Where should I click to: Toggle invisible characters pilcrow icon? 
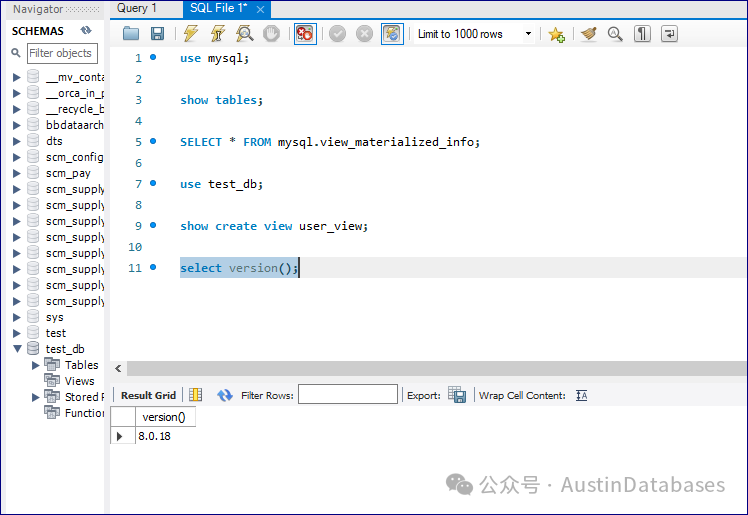pyautogui.click(x=642, y=34)
